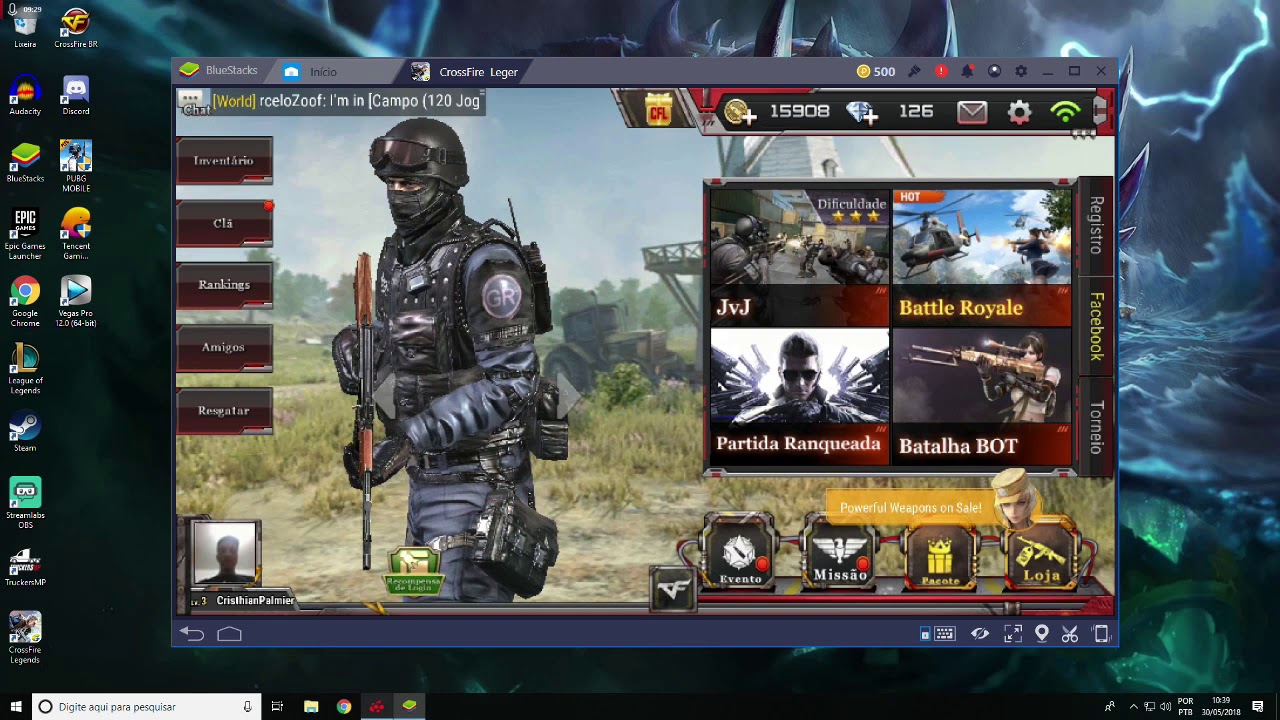This screenshot has height=720, width=1280.
Task: Click the Powerful Weapons on Sale banner
Action: click(910, 508)
